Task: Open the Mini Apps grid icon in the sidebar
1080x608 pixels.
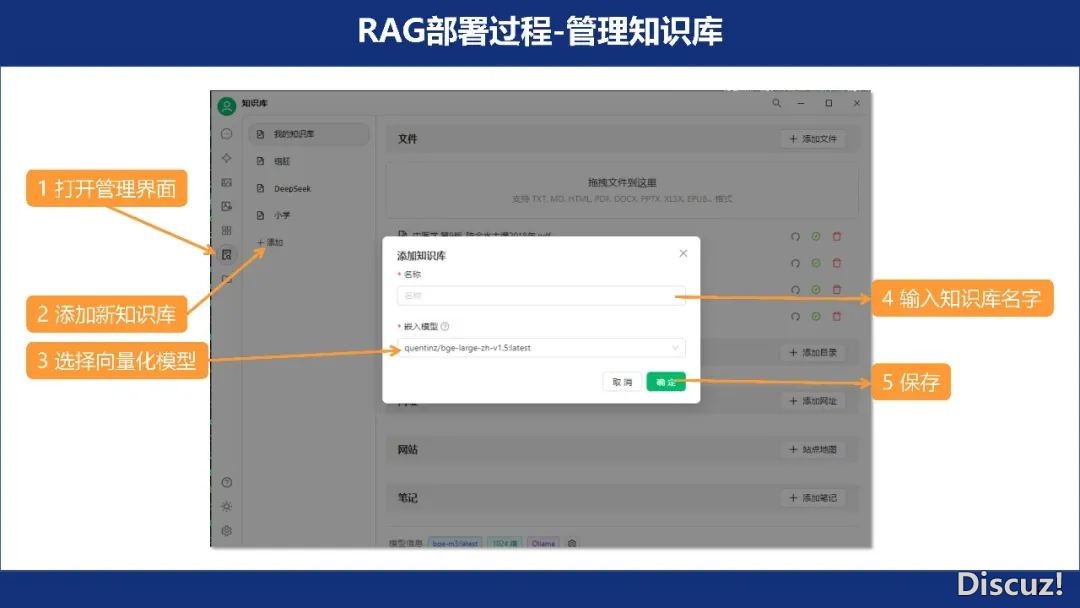Action: 227,230
